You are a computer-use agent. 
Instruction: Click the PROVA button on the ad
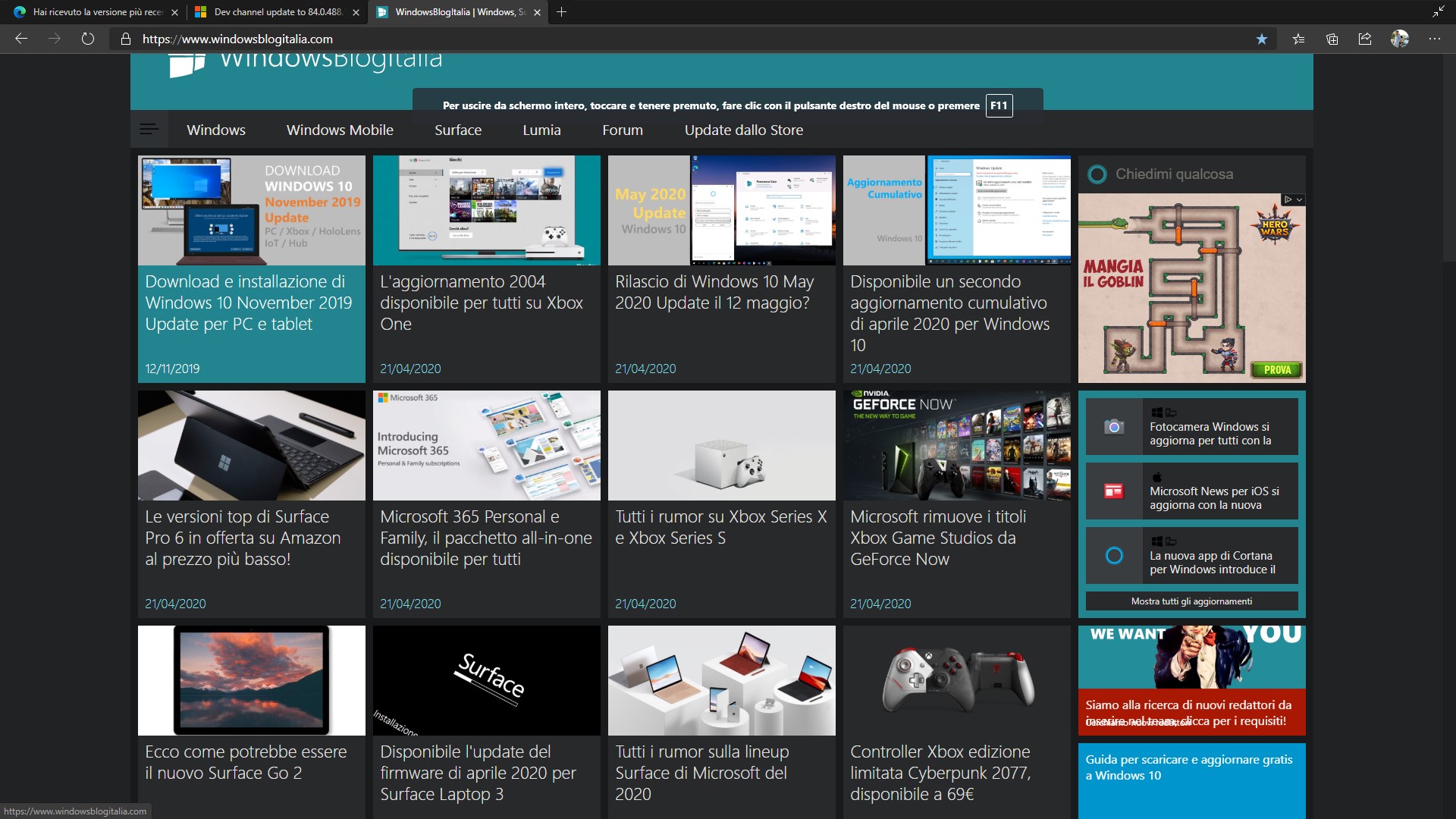click(x=1277, y=369)
